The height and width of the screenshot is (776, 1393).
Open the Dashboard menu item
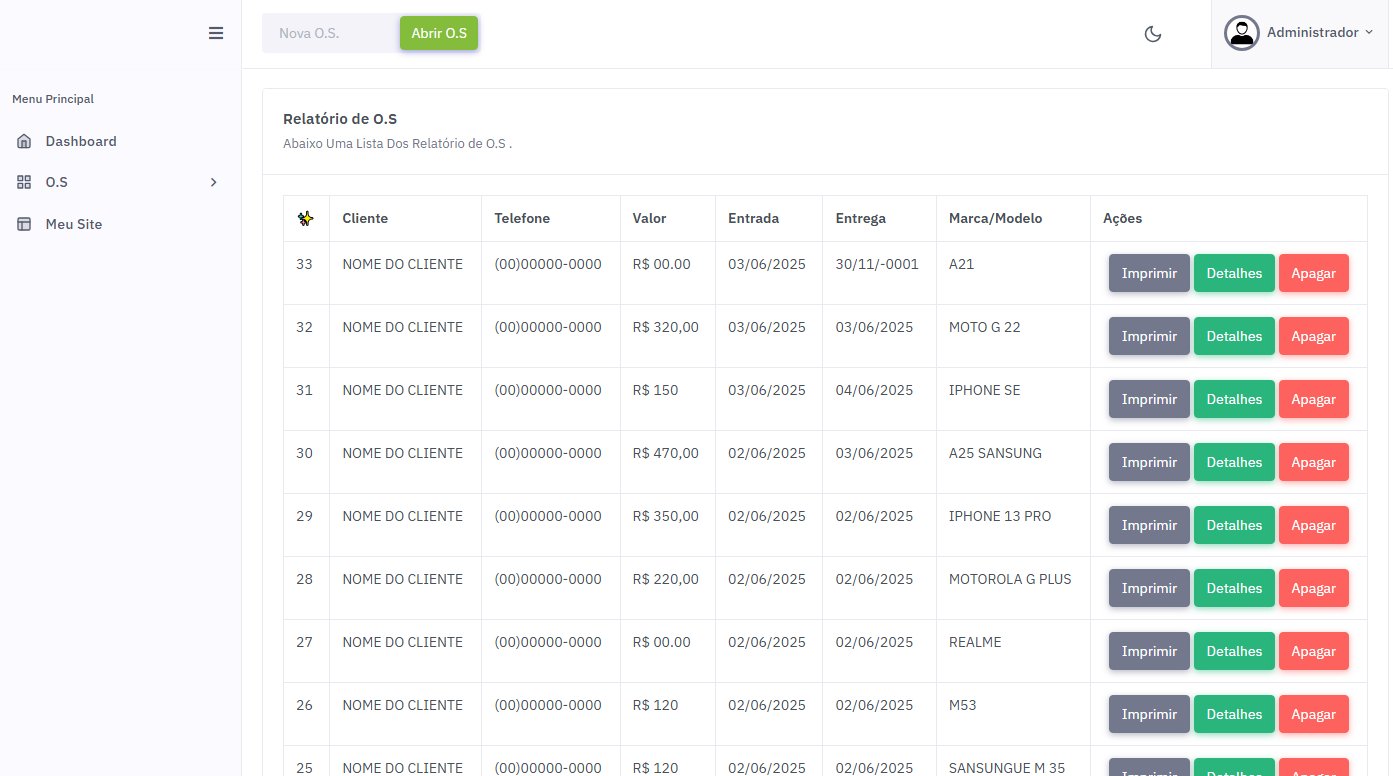tap(80, 142)
